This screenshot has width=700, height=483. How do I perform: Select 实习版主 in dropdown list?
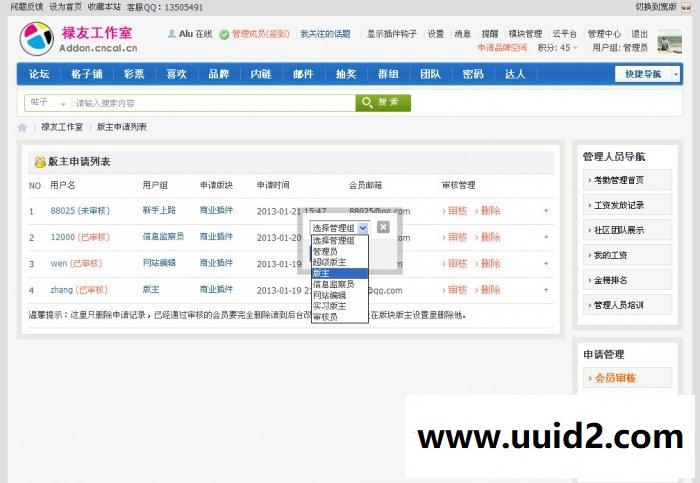click(x=340, y=306)
